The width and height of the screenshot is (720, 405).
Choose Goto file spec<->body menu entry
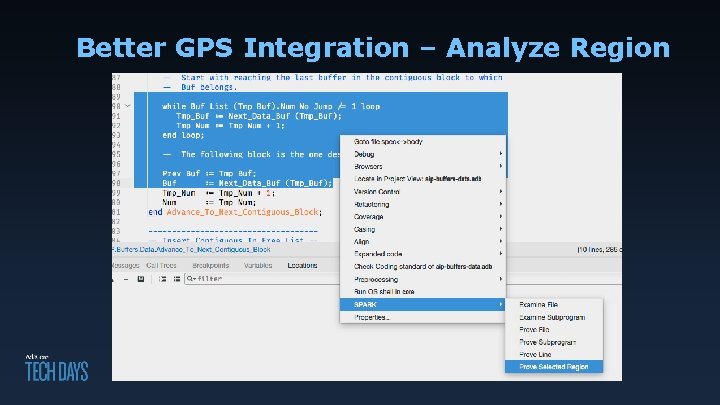[423, 142]
